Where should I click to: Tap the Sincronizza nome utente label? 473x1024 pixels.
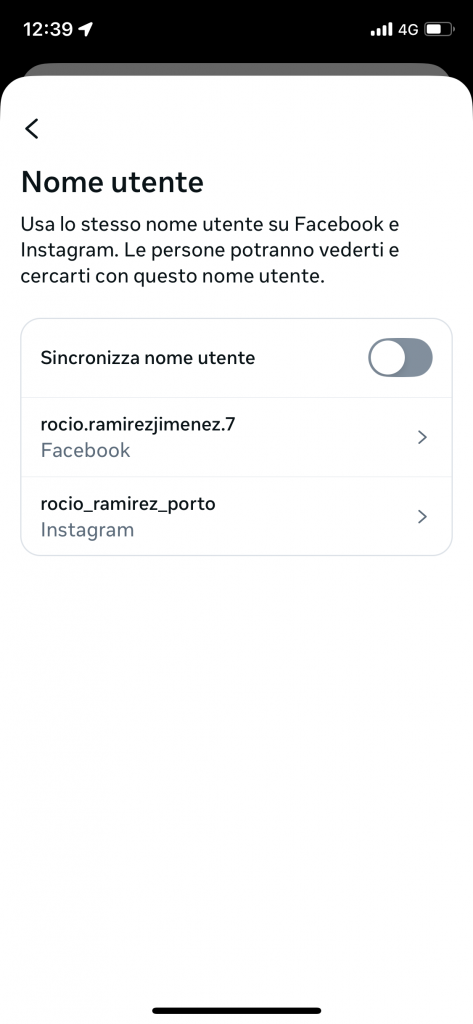tap(148, 358)
